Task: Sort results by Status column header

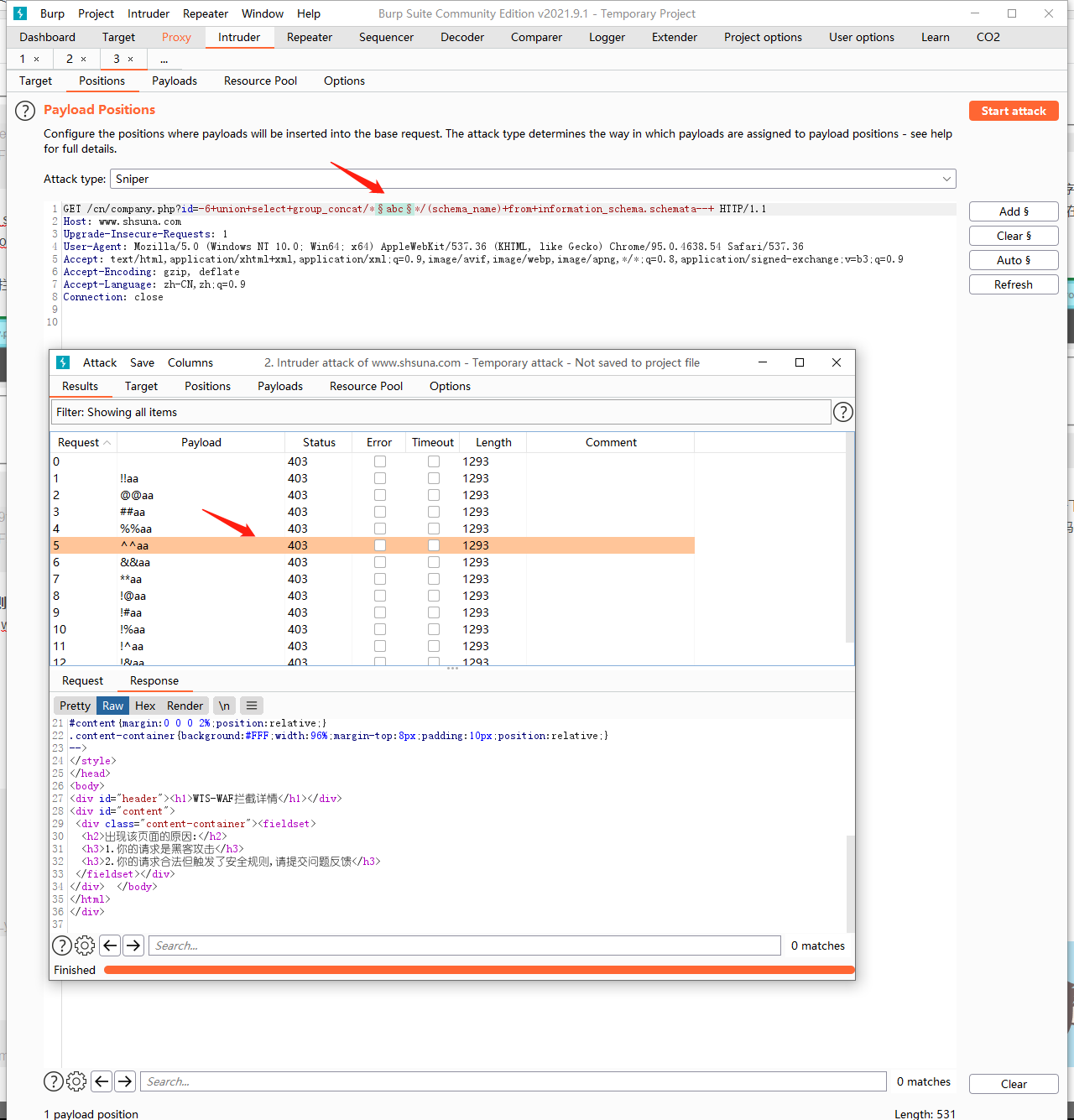Action: 319,442
